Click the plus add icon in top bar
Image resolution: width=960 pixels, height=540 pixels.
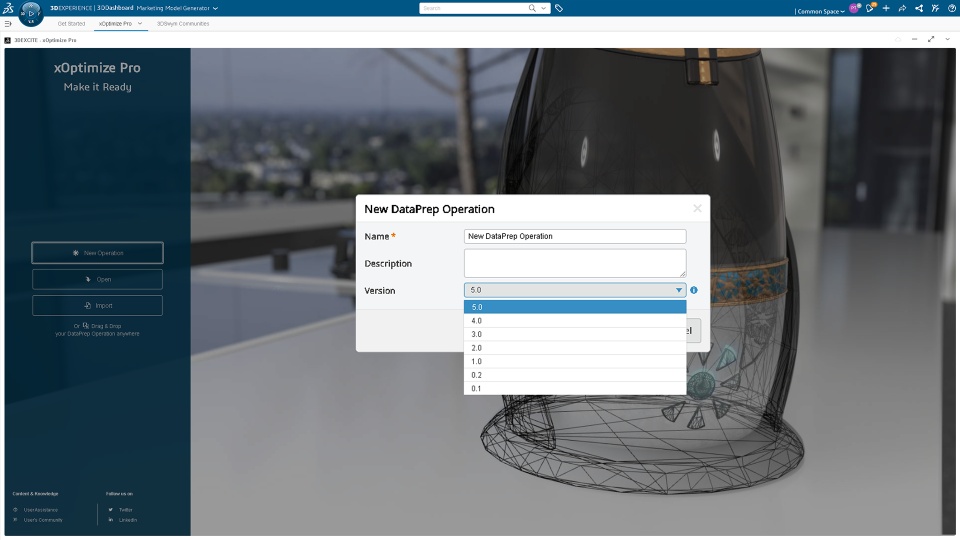[886, 8]
